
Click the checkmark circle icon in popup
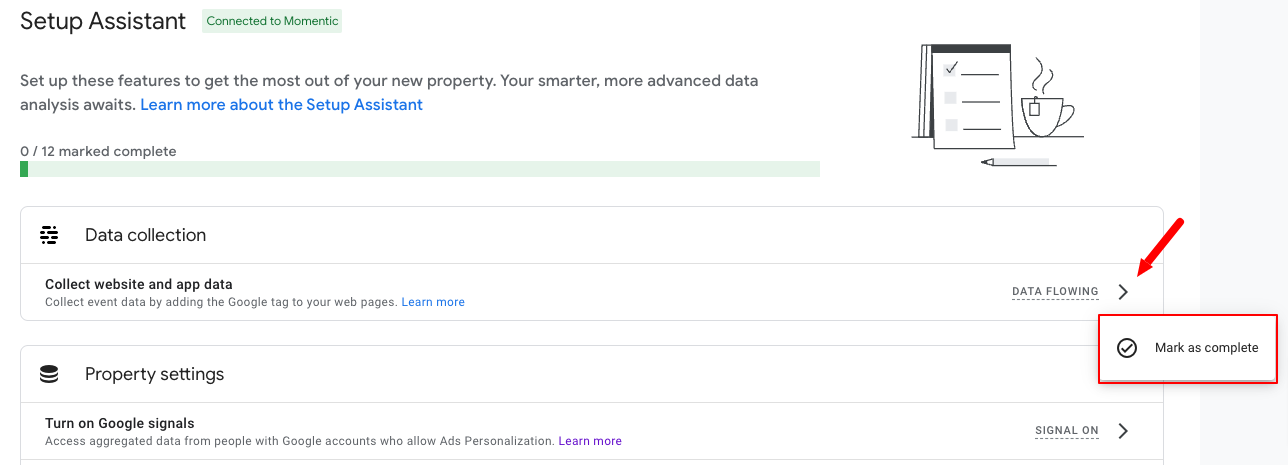pos(1127,348)
